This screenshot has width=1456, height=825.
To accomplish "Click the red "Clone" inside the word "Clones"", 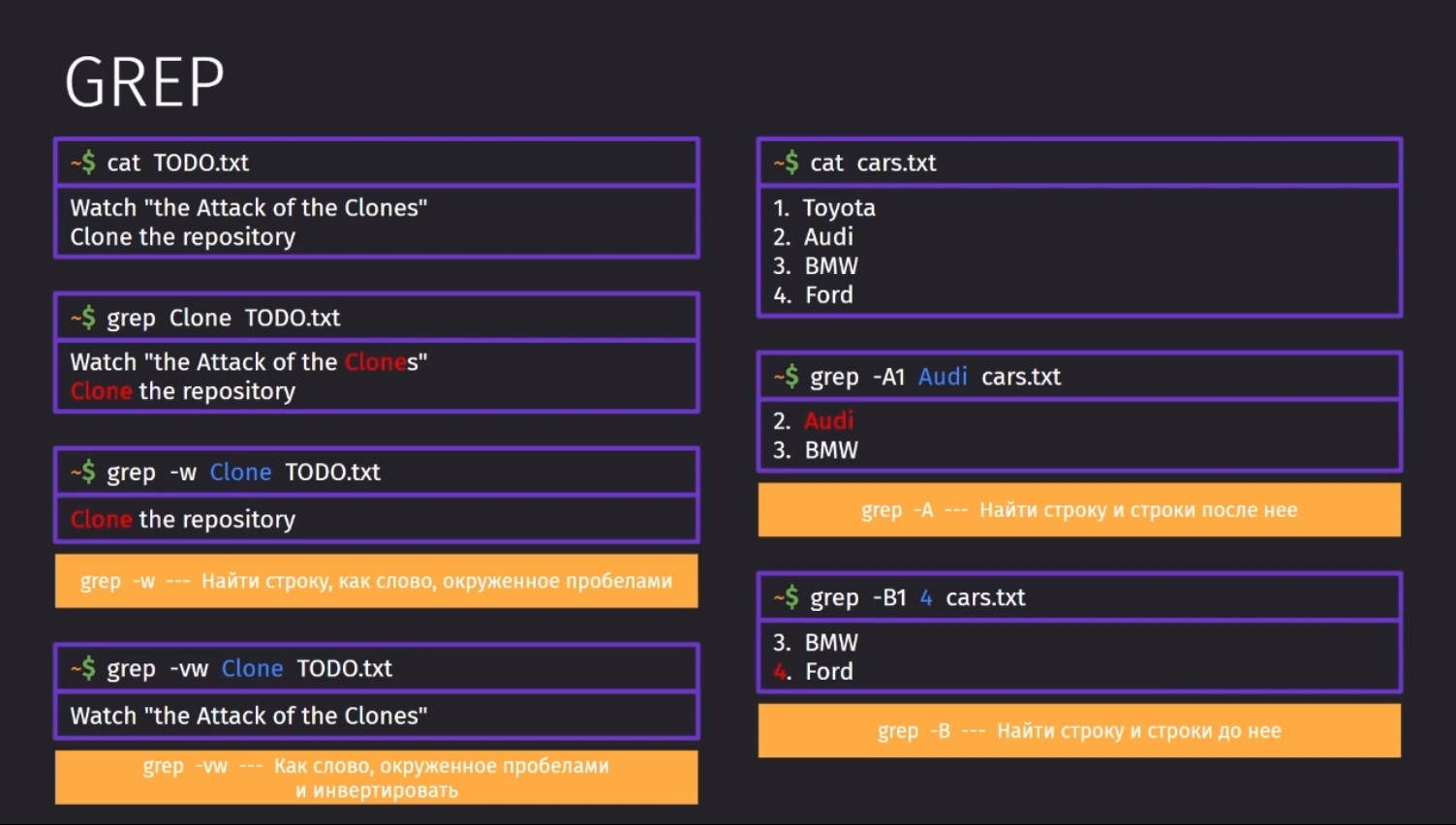I will tap(375, 362).
